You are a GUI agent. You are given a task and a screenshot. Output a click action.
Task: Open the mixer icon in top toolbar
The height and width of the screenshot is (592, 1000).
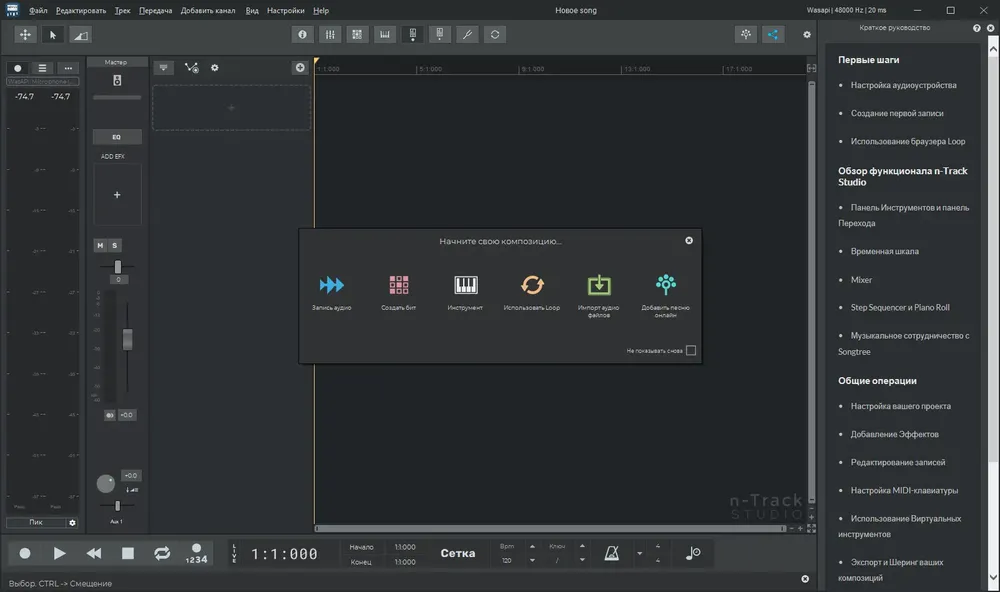pyautogui.click(x=330, y=34)
